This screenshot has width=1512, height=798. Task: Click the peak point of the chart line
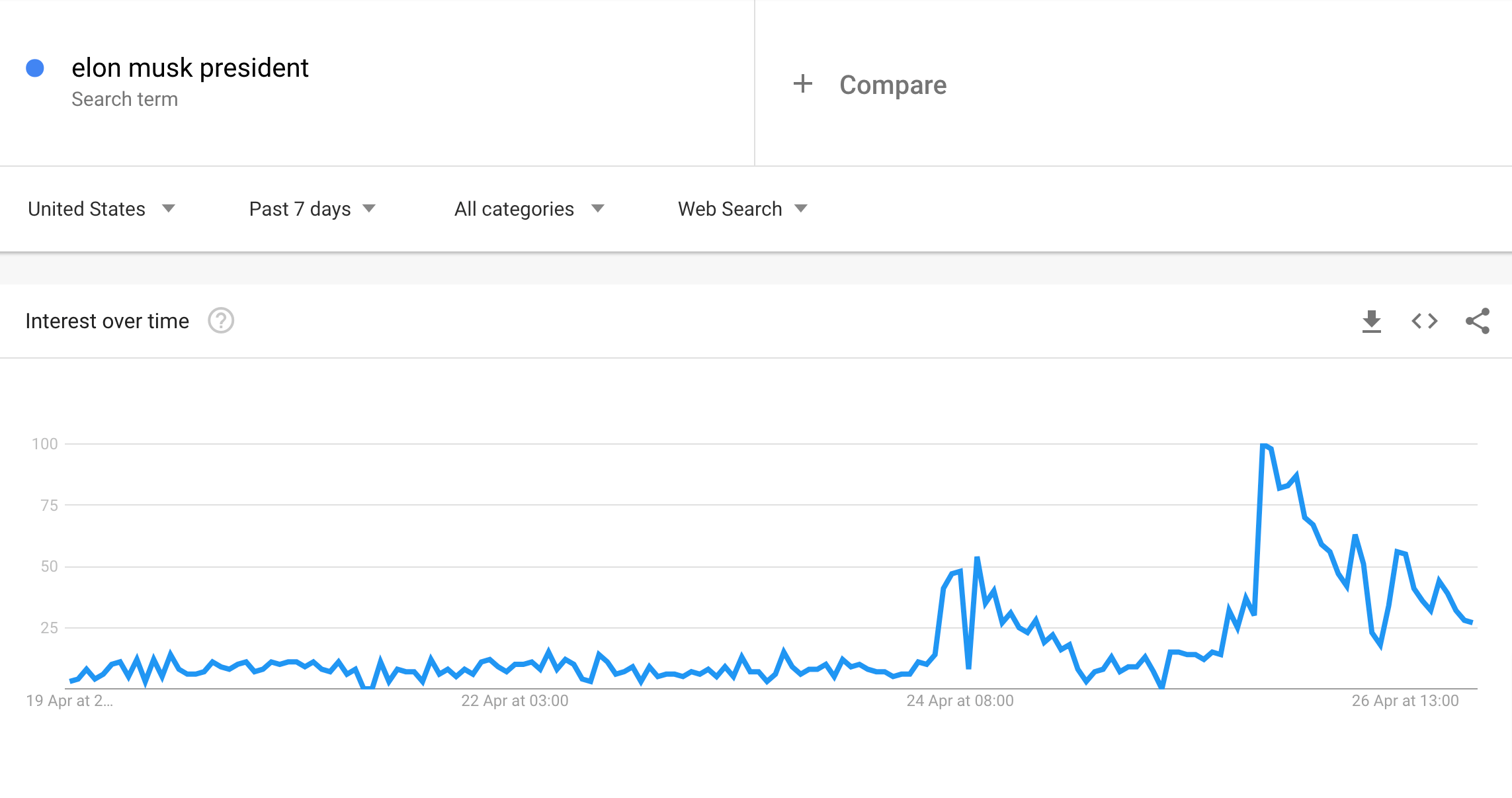pos(1263,445)
